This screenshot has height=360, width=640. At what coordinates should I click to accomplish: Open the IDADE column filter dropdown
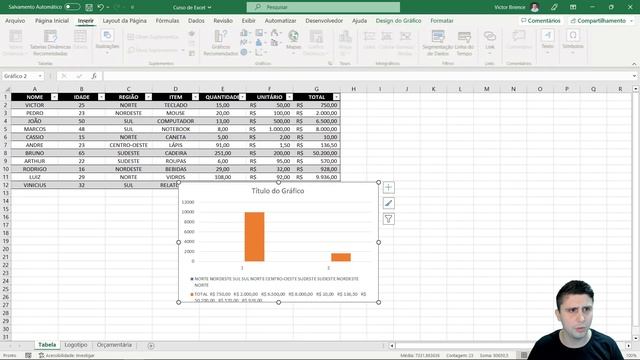101,97
